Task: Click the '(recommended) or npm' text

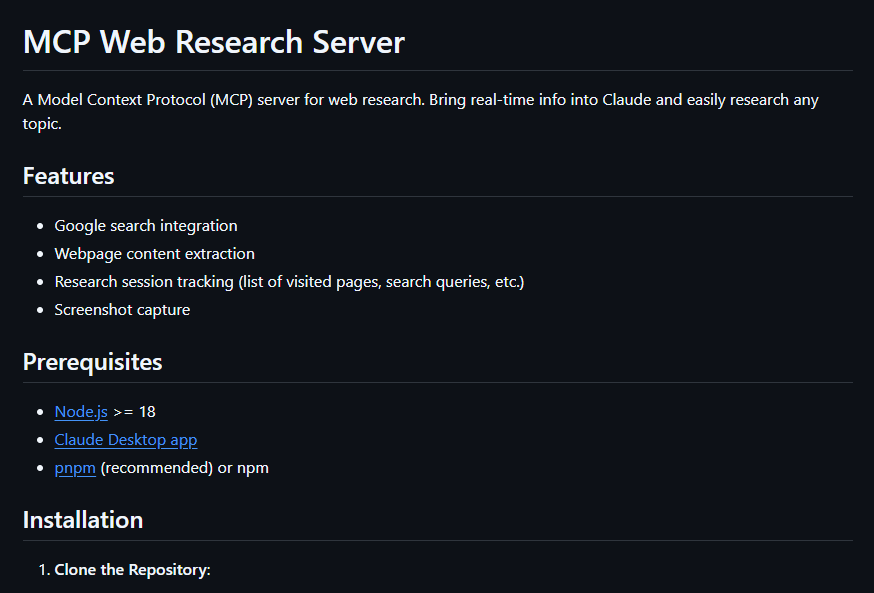Action: [x=184, y=468]
